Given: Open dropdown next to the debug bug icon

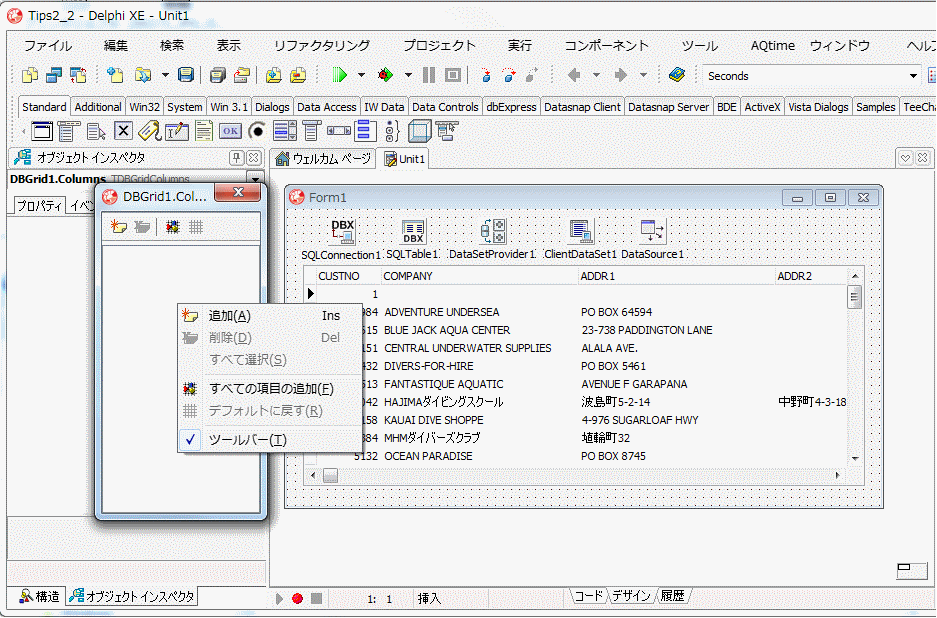Looking at the screenshot, I should pyautogui.click(x=408, y=75).
